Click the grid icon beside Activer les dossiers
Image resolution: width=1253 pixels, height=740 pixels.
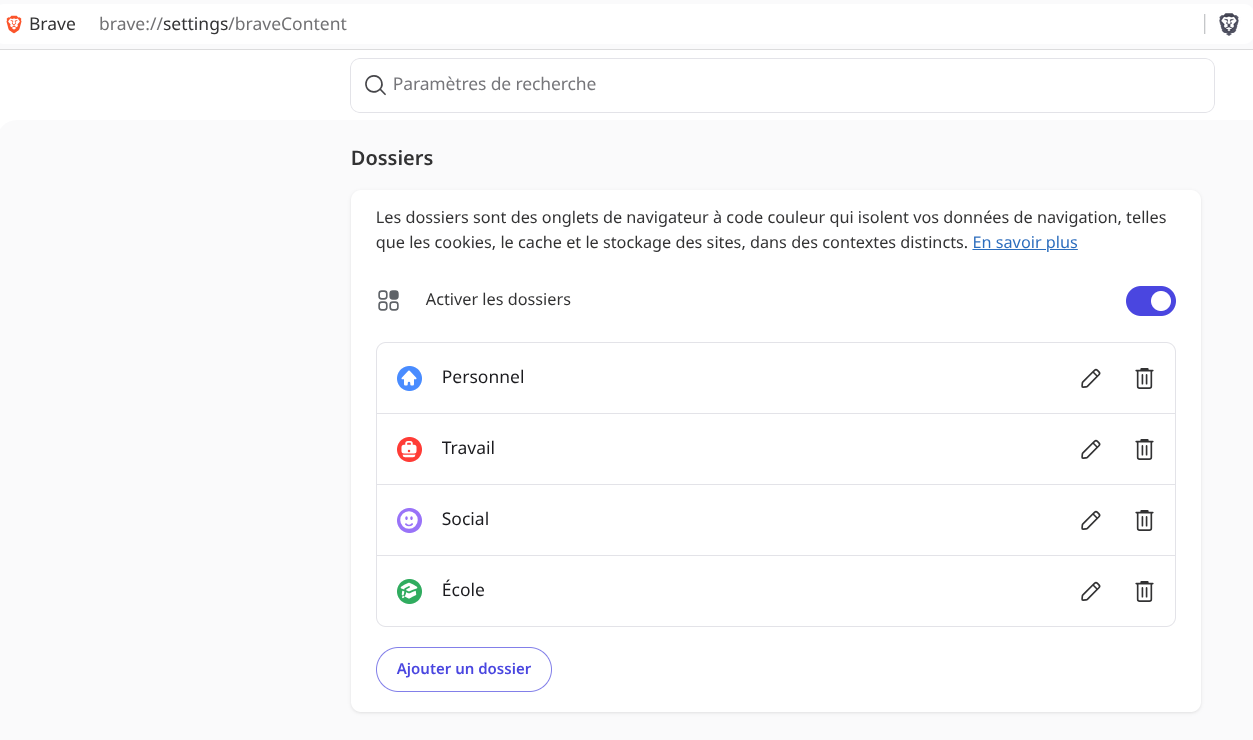pyautogui.click(x=388, y=300)
